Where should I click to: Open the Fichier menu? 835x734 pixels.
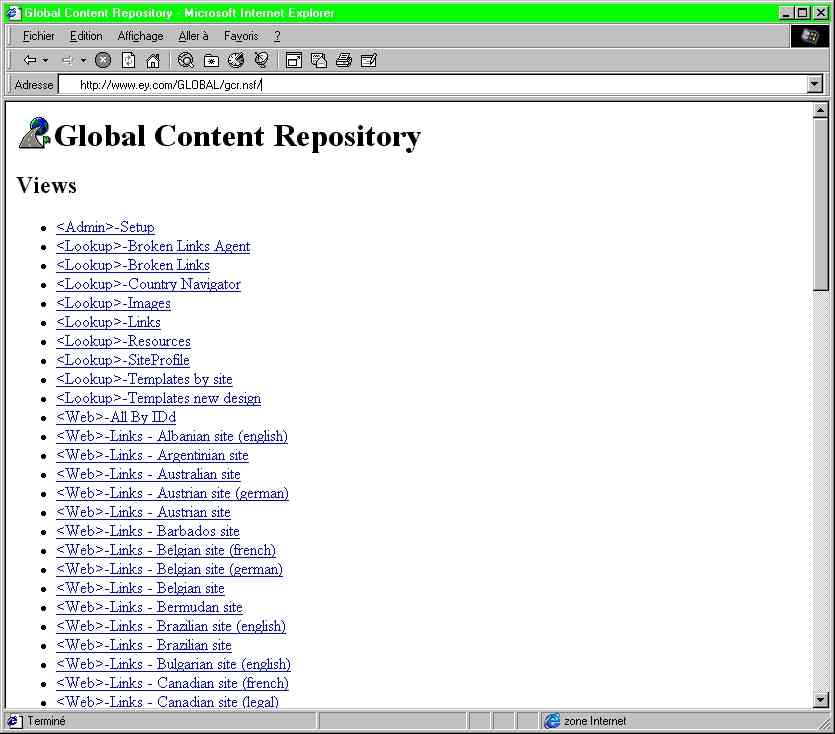38,36
